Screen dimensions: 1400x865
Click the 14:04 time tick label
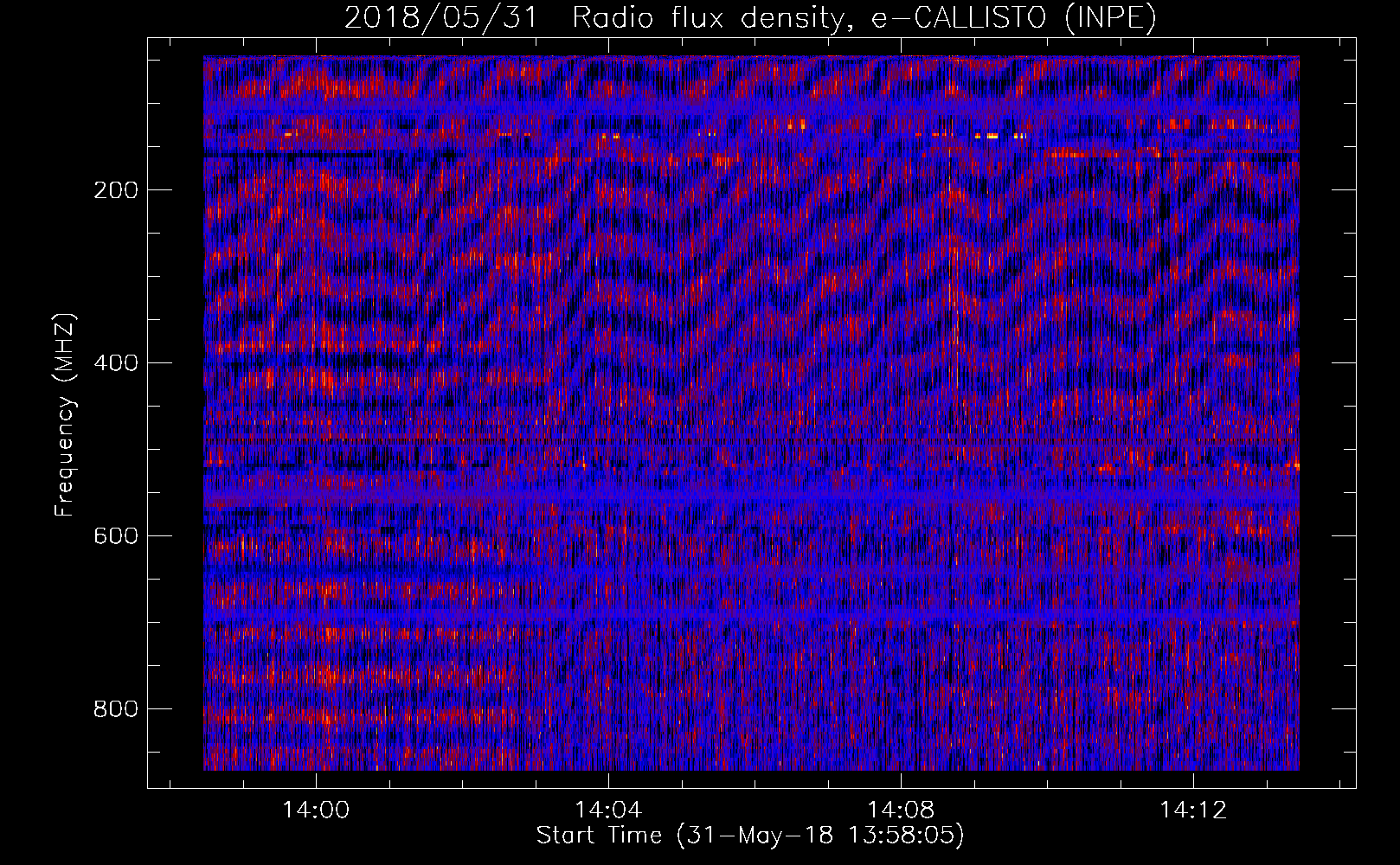pos(608,811)
